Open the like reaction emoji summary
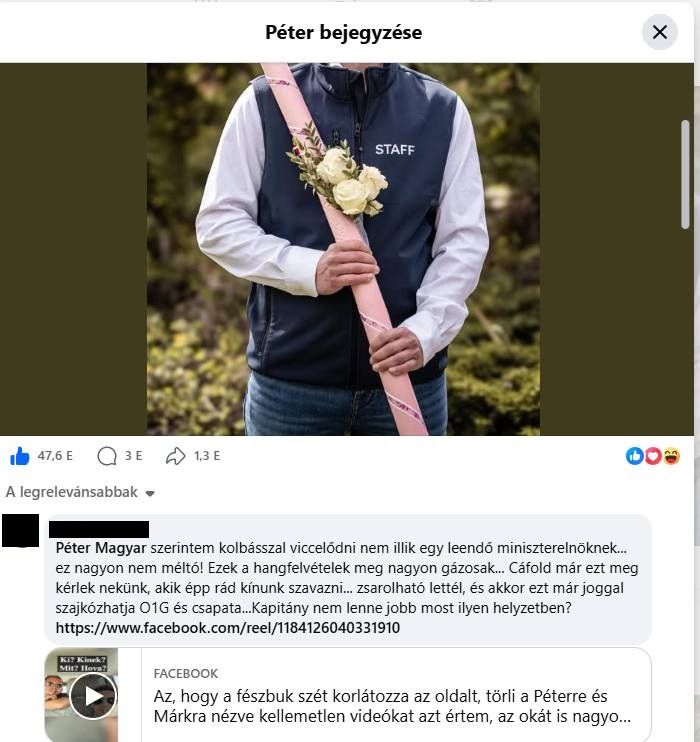Screen dimensions: 700x742 (634, 456)
